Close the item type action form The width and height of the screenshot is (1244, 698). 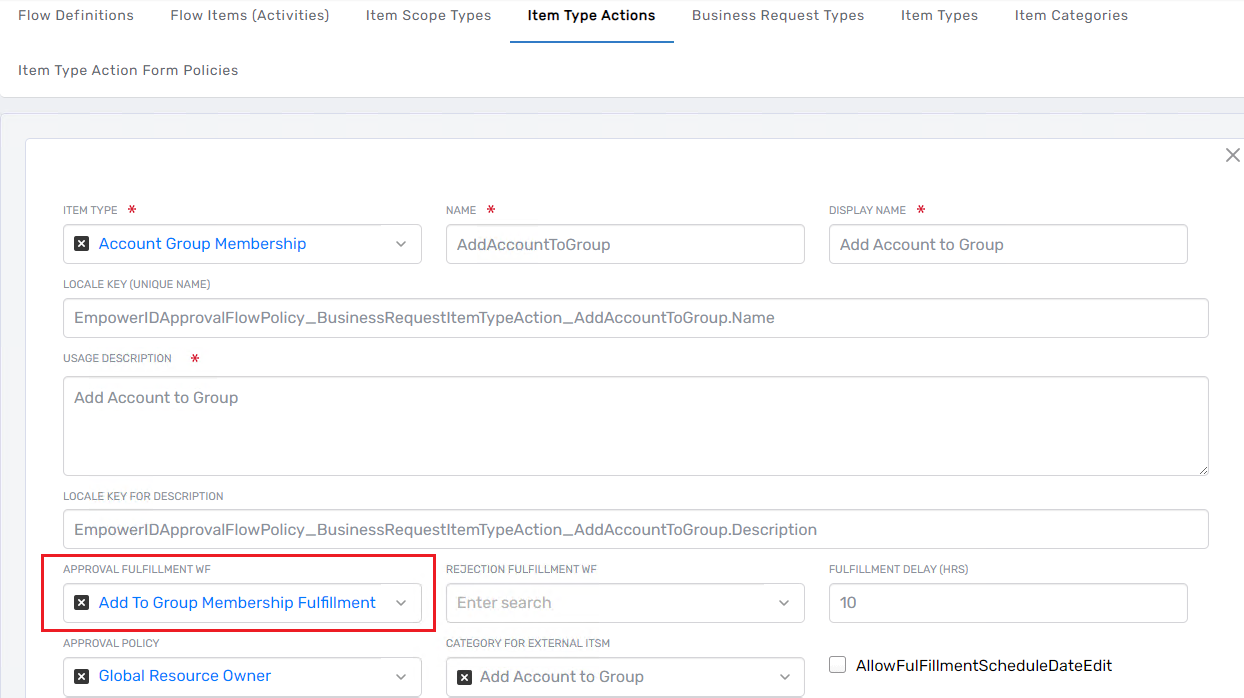coord(1233,155)
